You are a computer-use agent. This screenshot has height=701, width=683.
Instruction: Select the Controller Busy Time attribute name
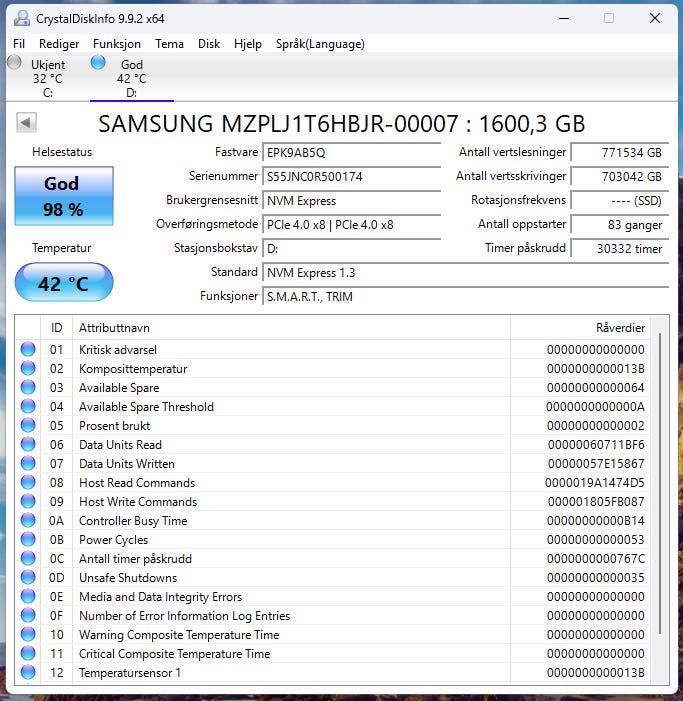point(133,521)
